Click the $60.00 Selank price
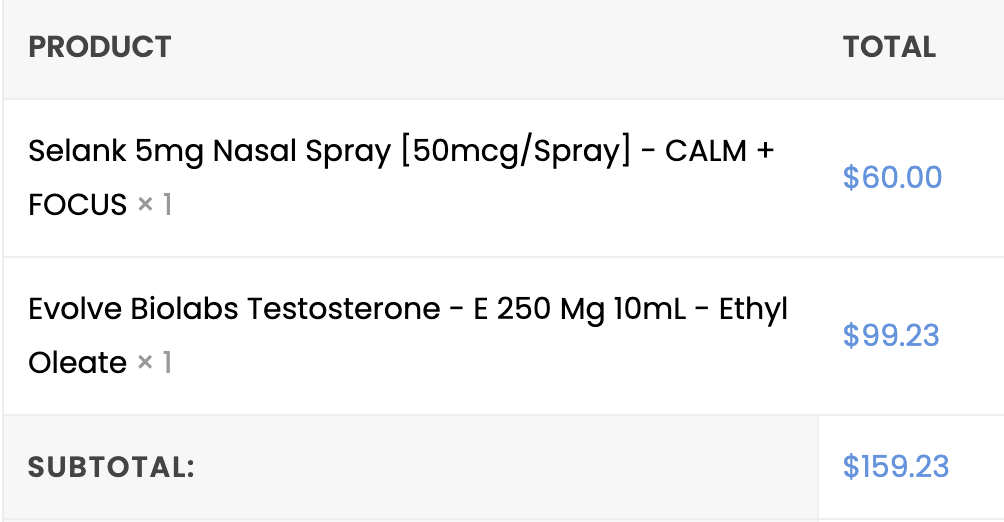Image resolution: width=1004 pixels, height=522 pixels. [x=892, y=178]
